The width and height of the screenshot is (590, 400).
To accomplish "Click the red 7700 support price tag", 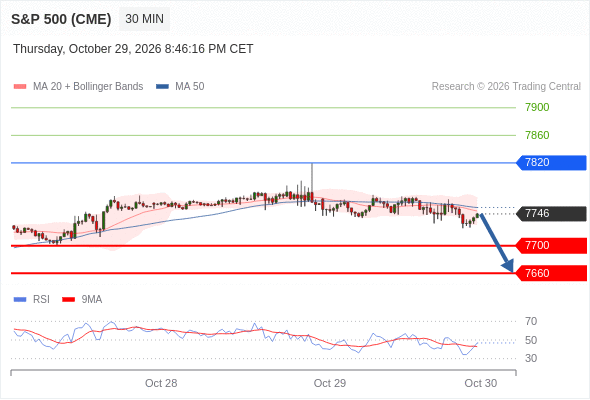I will (x=551, y=246).
